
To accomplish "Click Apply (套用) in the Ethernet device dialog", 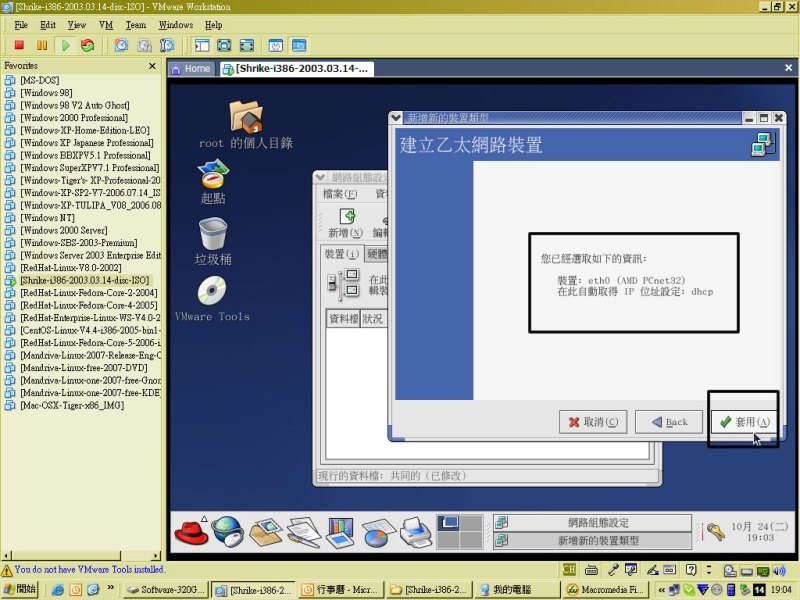I will click(x=744, y=422).
